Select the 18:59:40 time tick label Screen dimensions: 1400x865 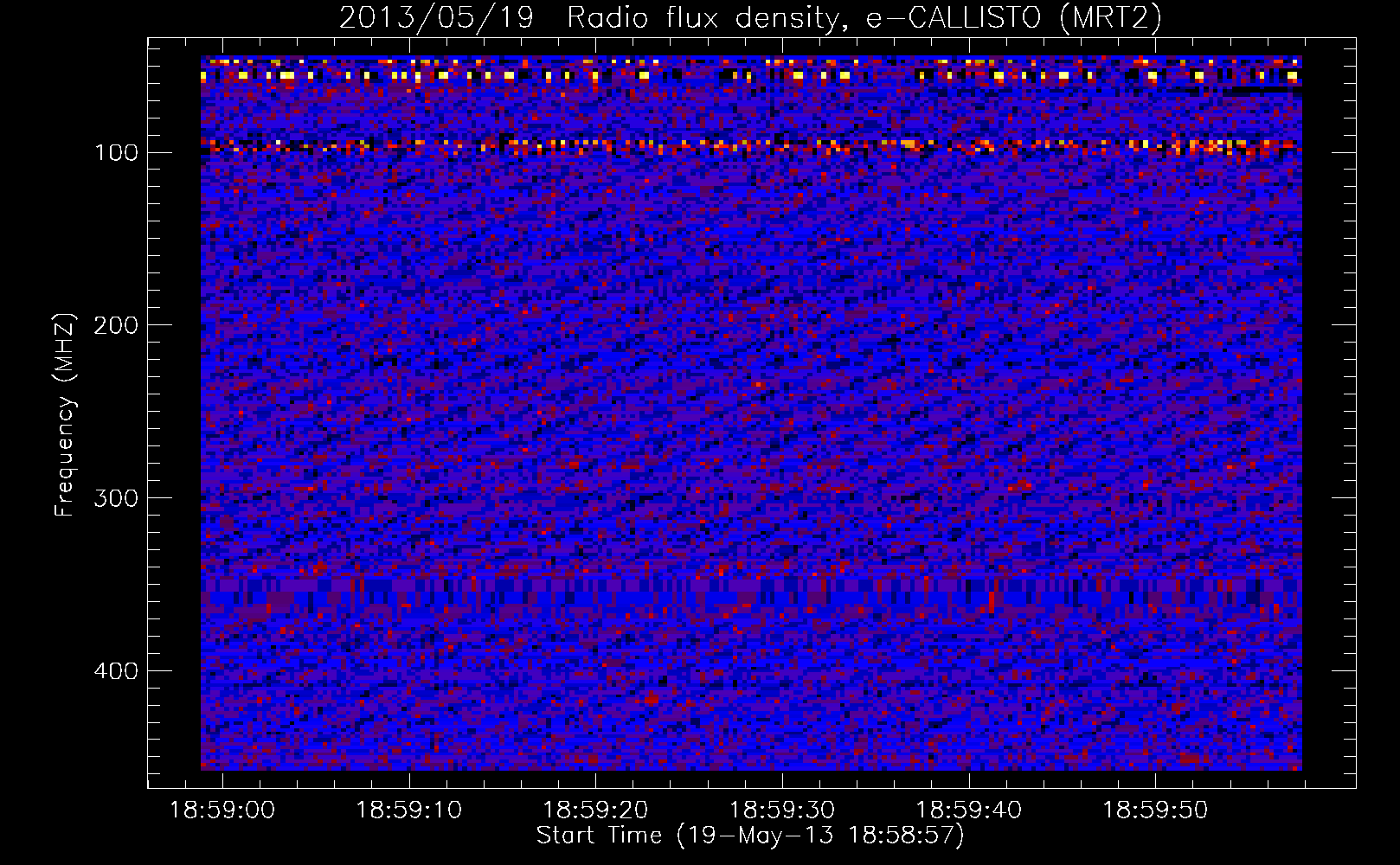[968, 811]
